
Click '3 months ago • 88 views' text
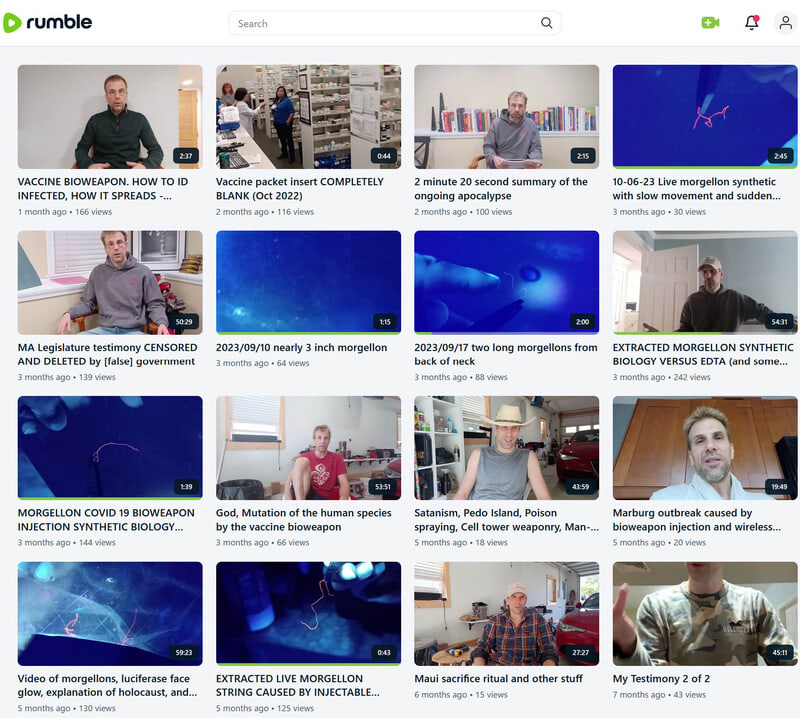pyautogui.click(x=461, y=377)
